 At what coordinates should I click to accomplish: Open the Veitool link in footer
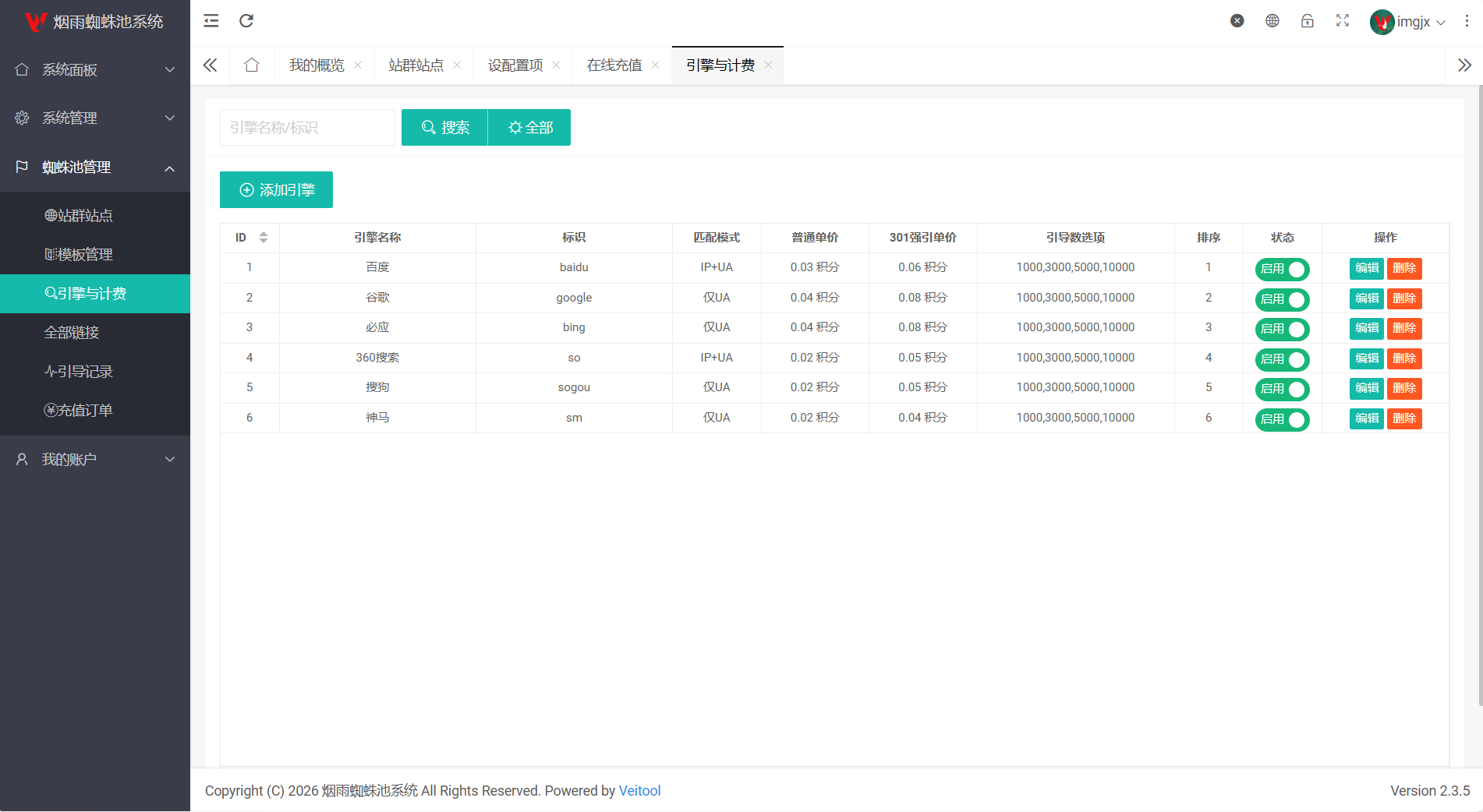coord(639,791)
